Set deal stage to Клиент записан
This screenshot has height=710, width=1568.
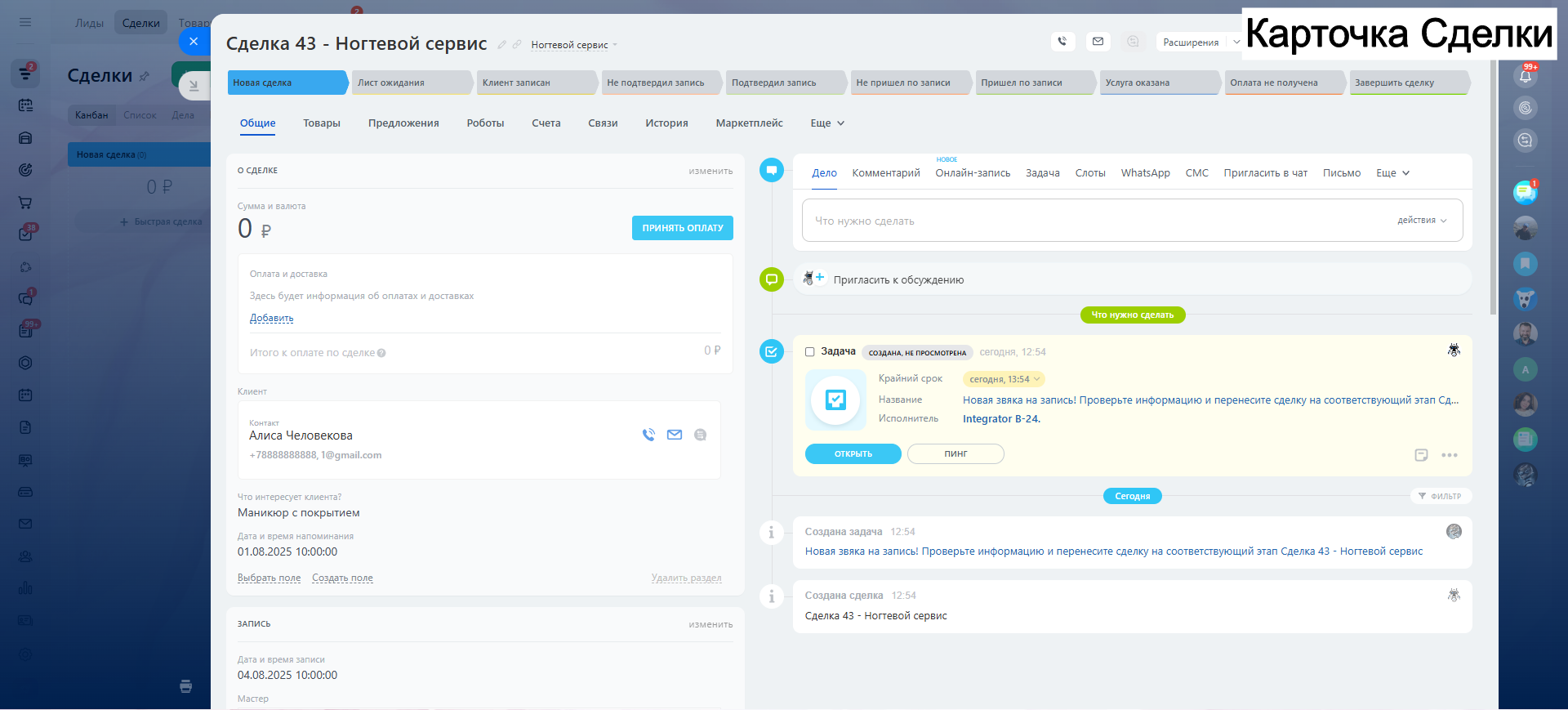point(536,83)
